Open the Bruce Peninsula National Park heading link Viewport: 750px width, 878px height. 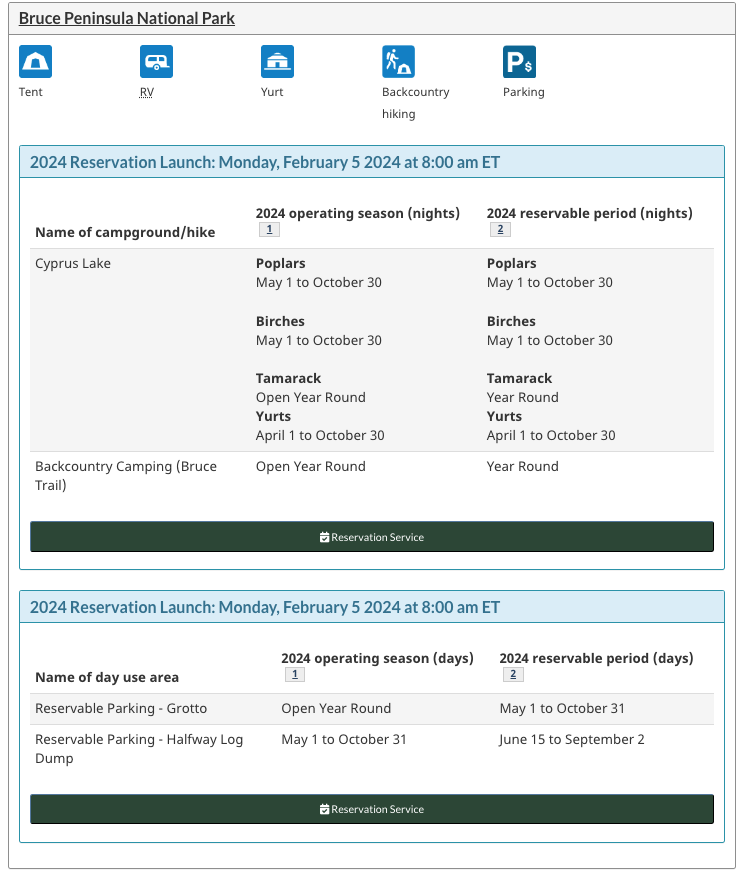(x=127, y=18)
